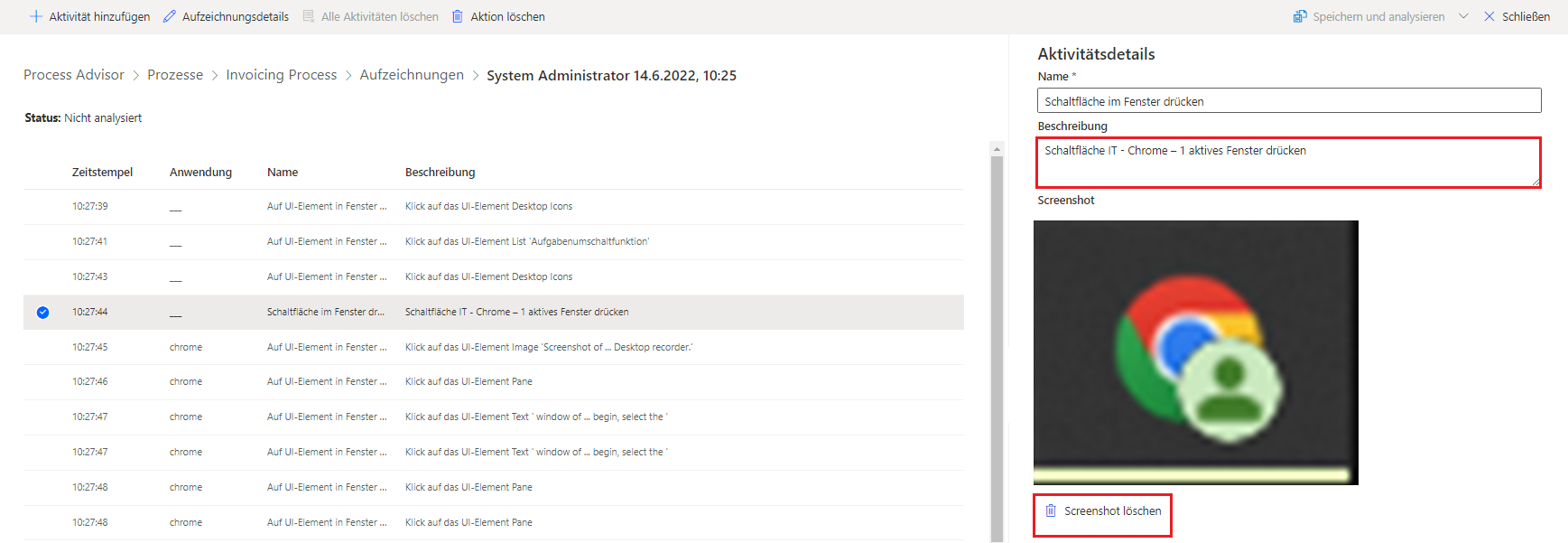Navigate to the Invoicing Process breadcrumb
Screen dimensions: 1568x543
281,75
